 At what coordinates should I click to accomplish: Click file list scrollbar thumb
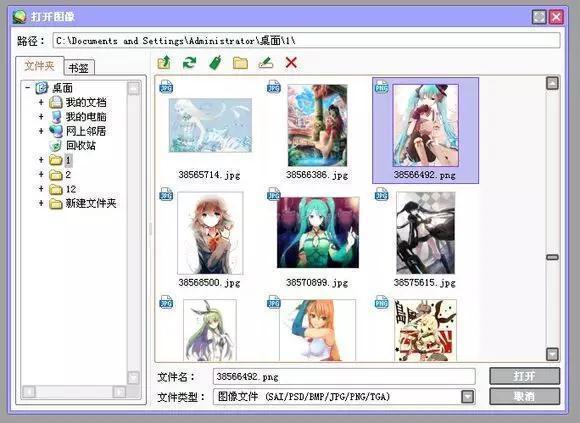(x=552, y=257)
